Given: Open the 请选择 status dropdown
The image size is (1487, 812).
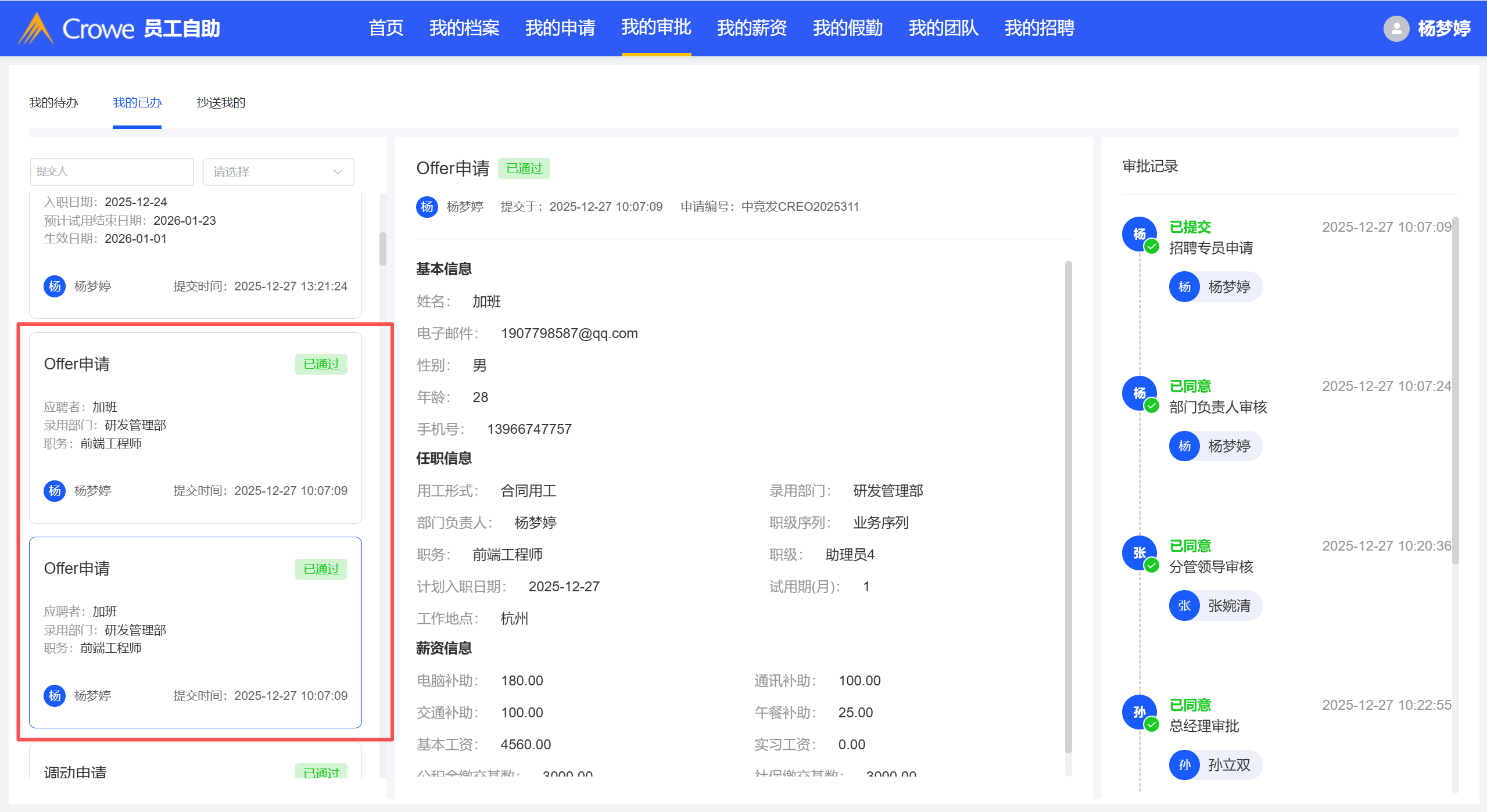Looking at the screenshot, I should (x=278, y=172).
